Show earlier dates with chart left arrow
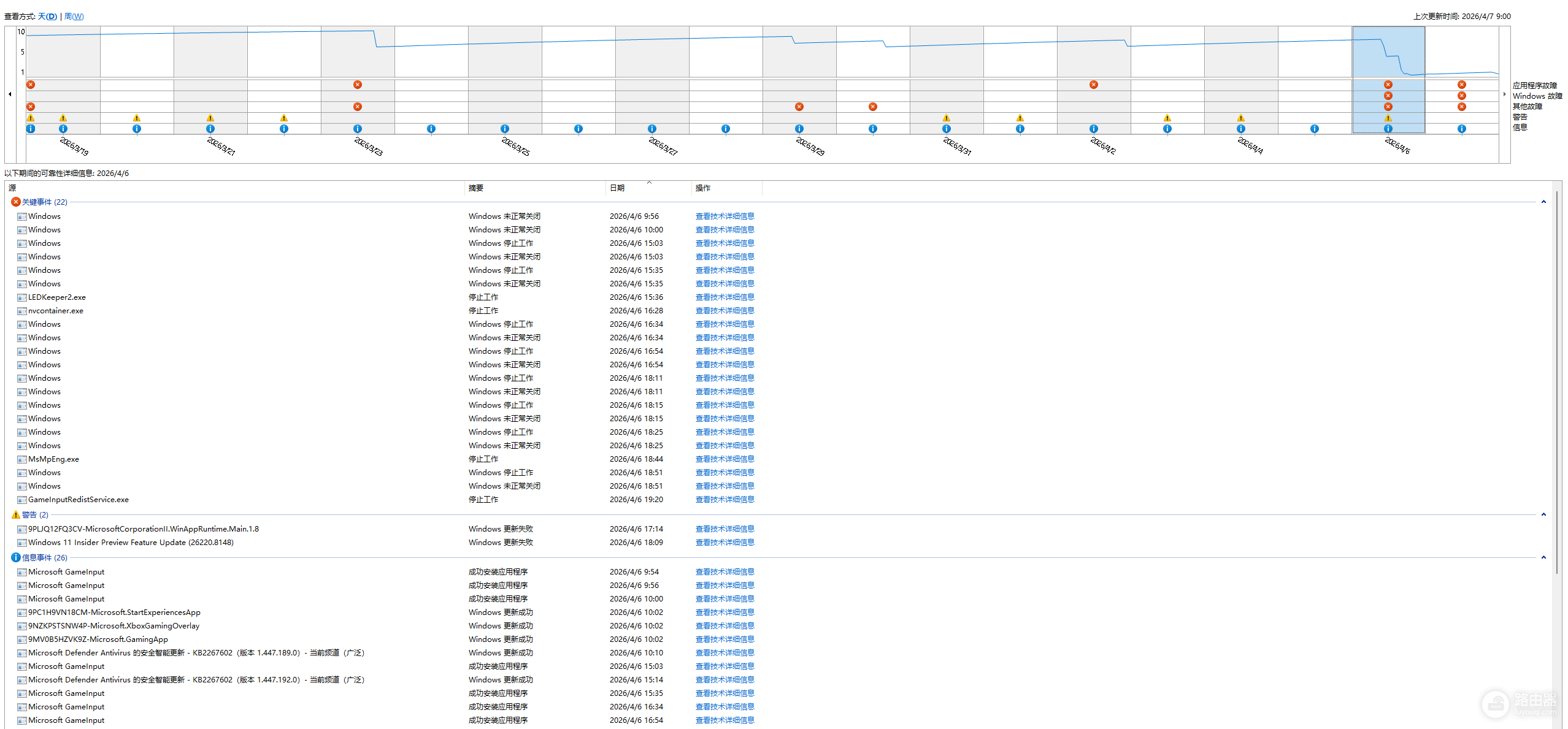This screenshot has width=1568, height=729. click(10, 94)
